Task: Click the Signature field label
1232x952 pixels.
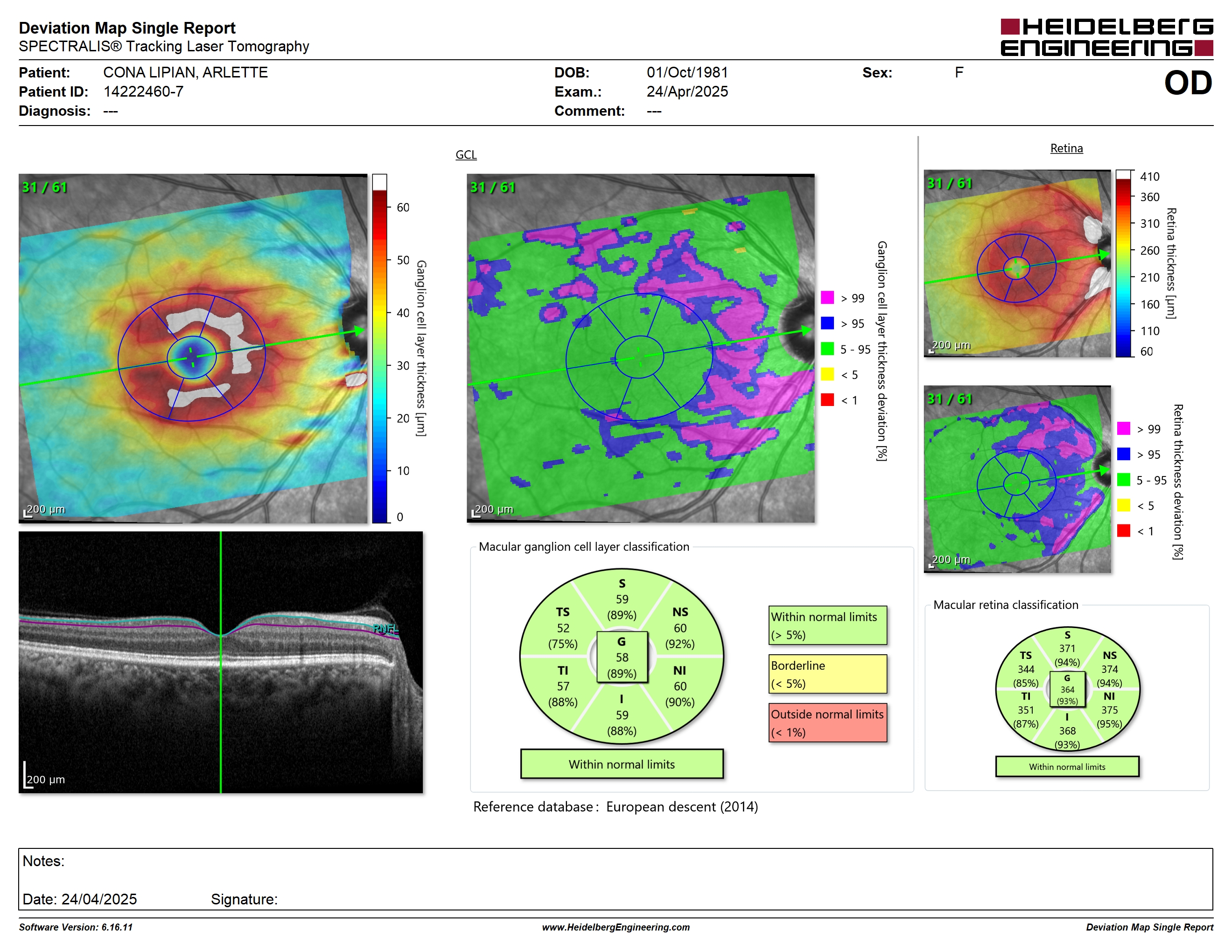Action: pos(244,899)
